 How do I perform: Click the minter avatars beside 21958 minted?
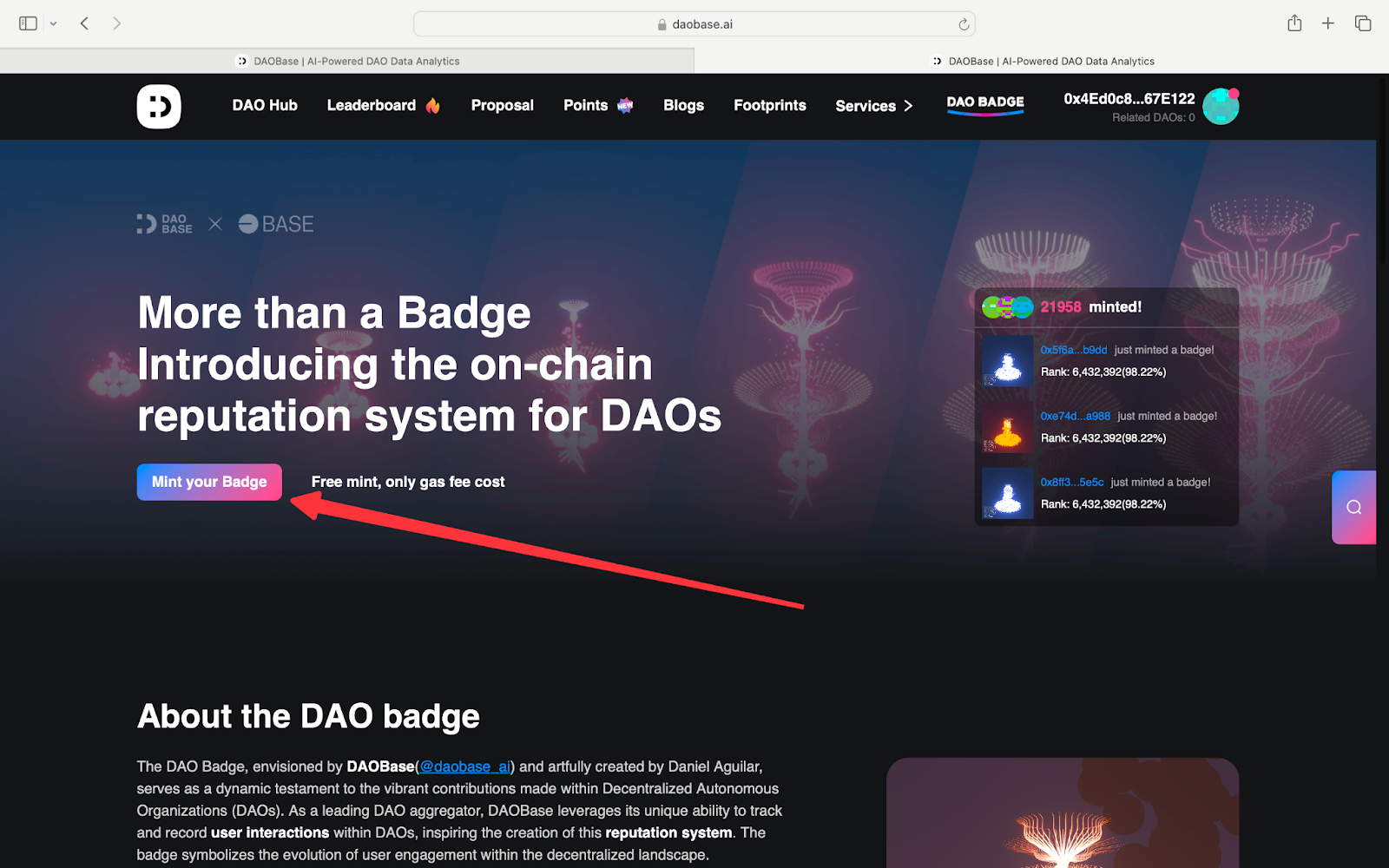(x=1008, y=306)
